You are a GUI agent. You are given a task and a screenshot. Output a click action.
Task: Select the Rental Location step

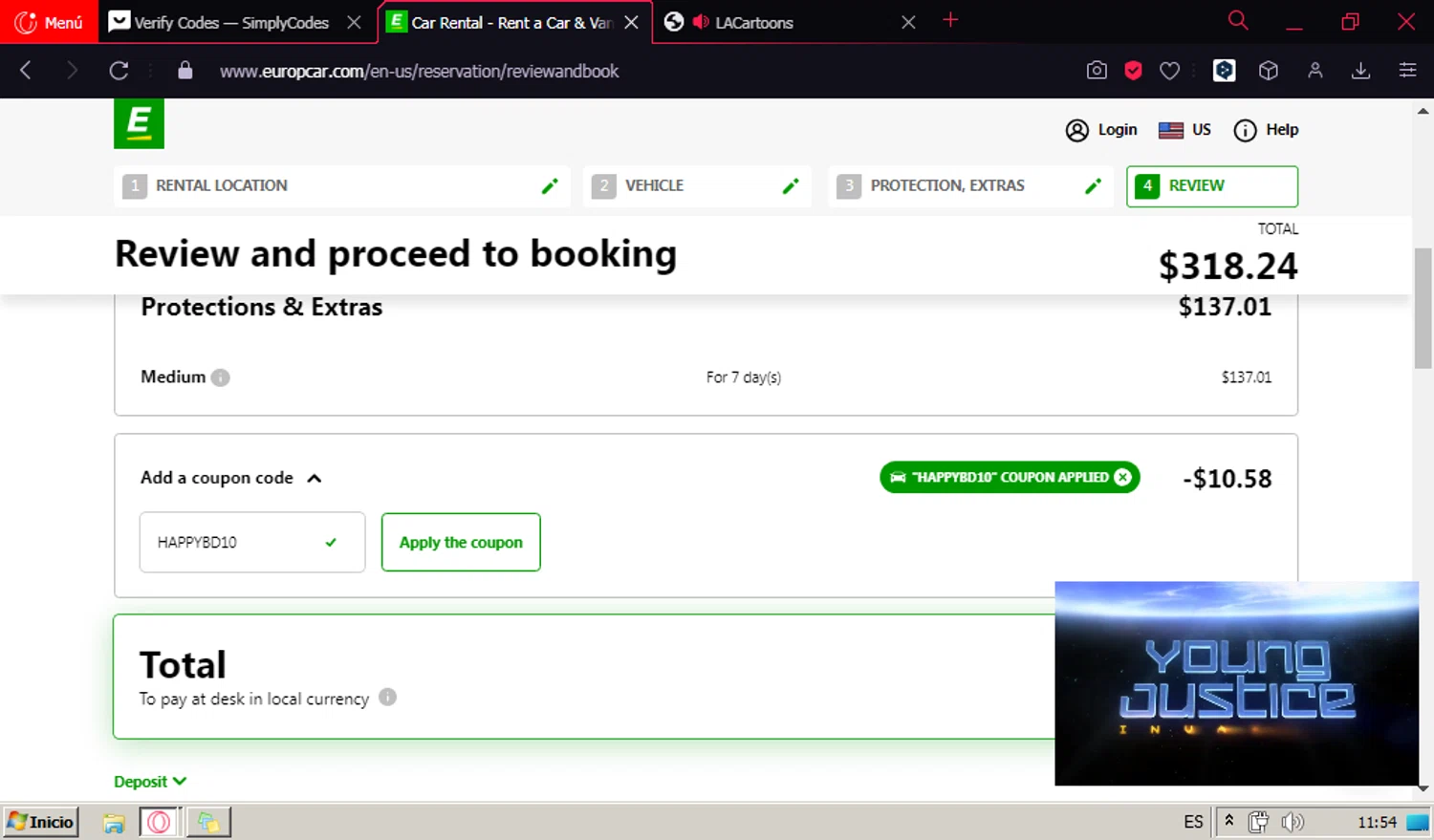click(x=342, y=186)
